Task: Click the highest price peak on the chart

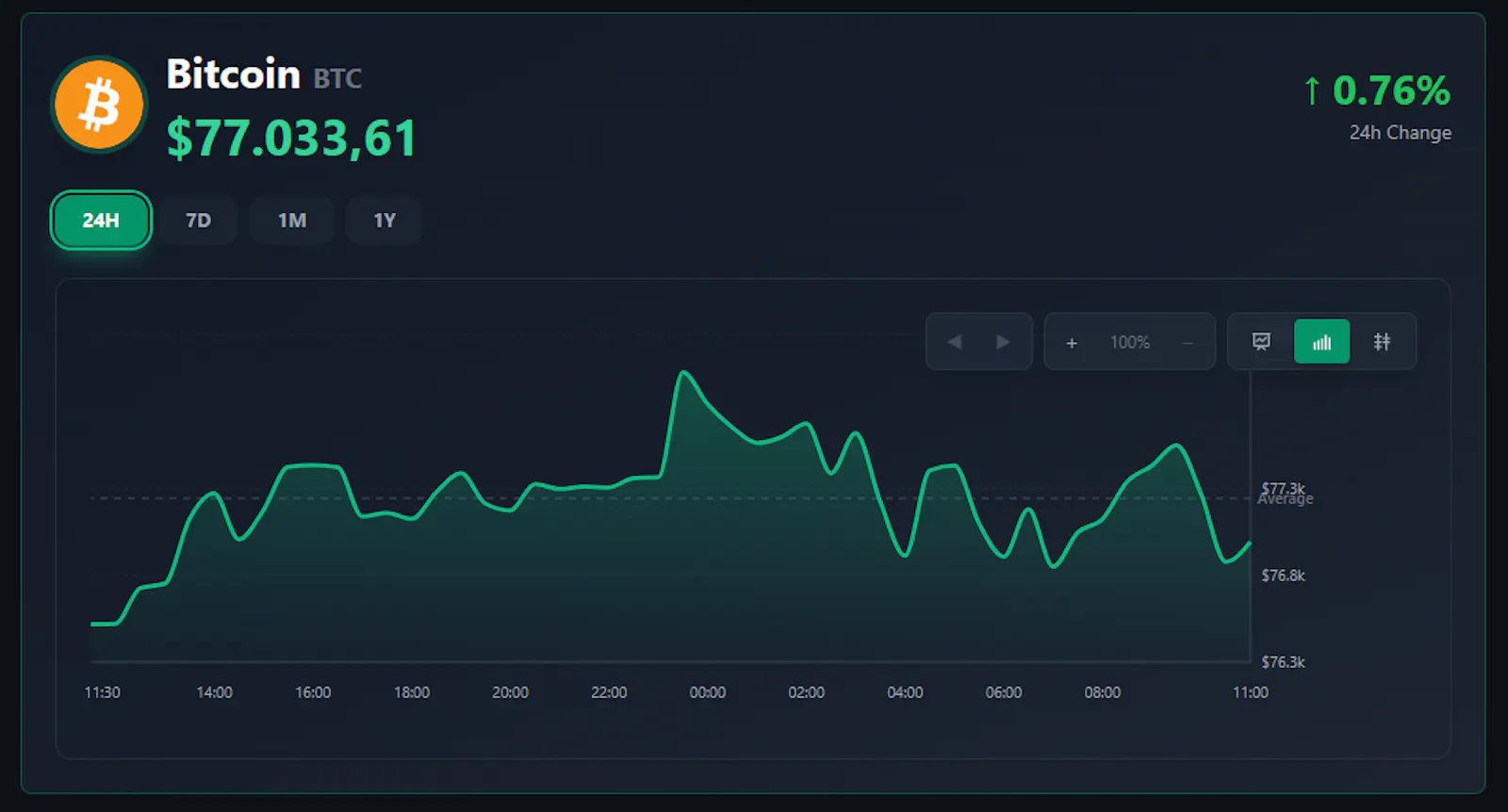Action: pyautogui.click(x=684, y=373)
